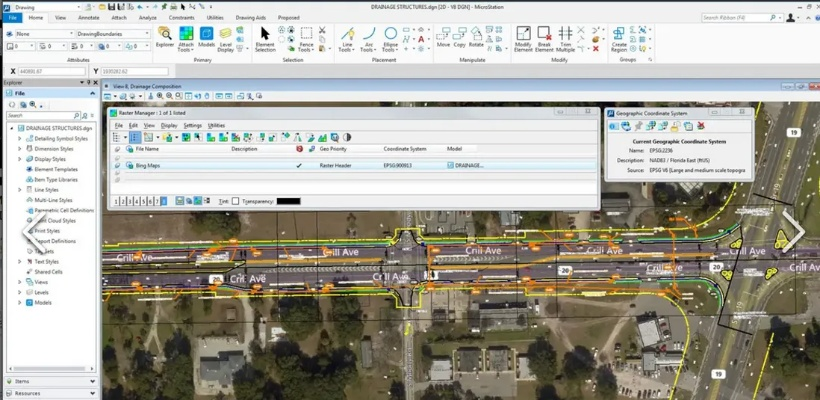Click the Geo Priority column header
This screenshot has width=820, height=400.
(333, 149)
